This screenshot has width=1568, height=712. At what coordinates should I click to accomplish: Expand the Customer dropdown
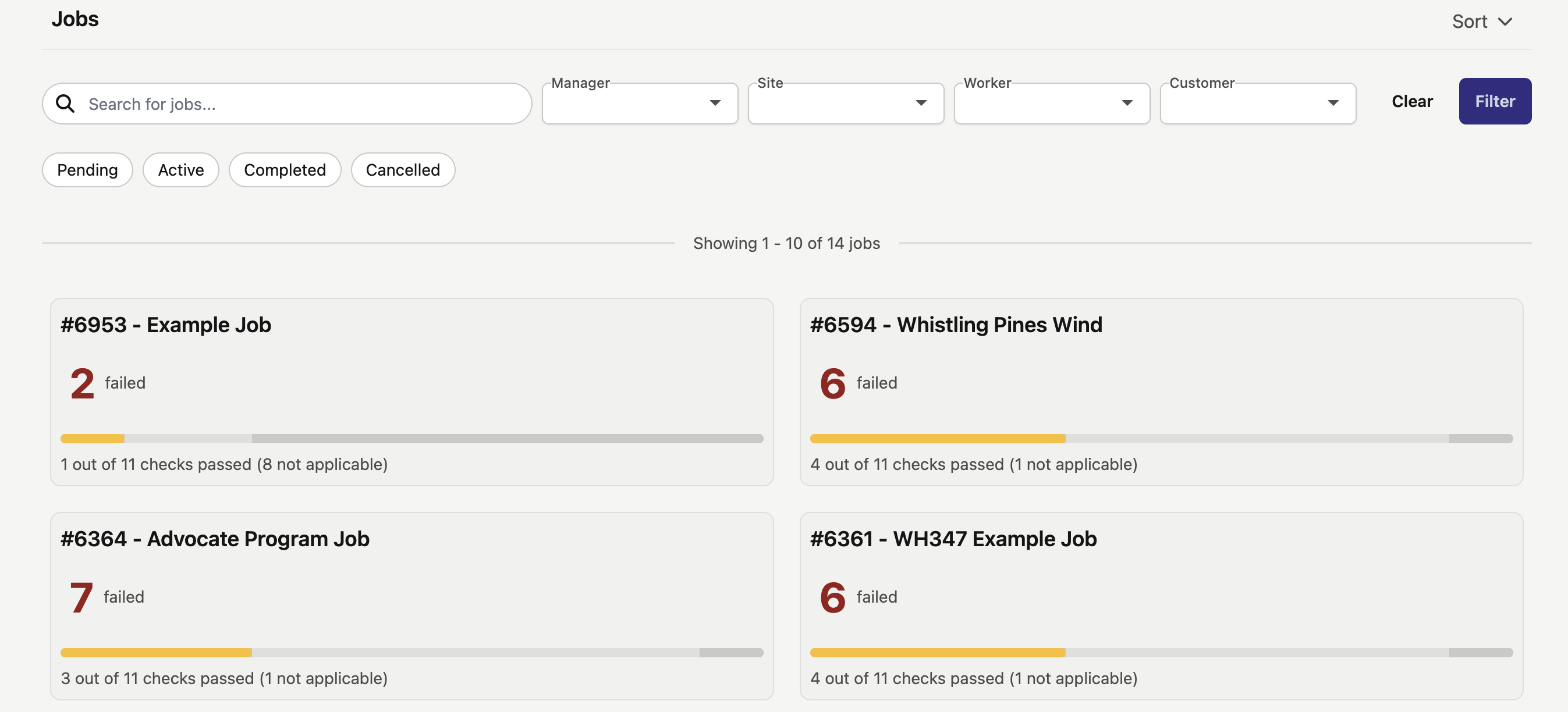(1257, 104)
